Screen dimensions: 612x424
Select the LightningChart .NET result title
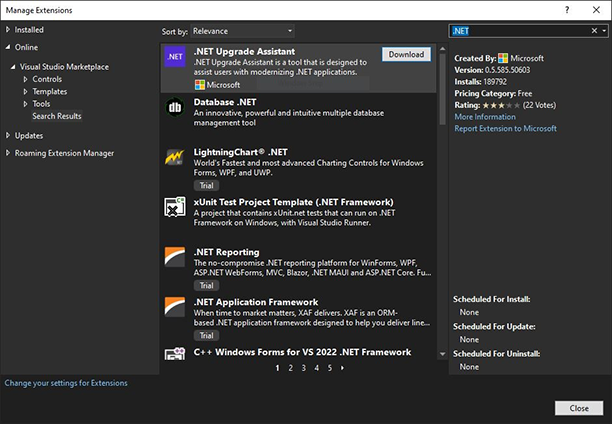(x=240, y=152)
